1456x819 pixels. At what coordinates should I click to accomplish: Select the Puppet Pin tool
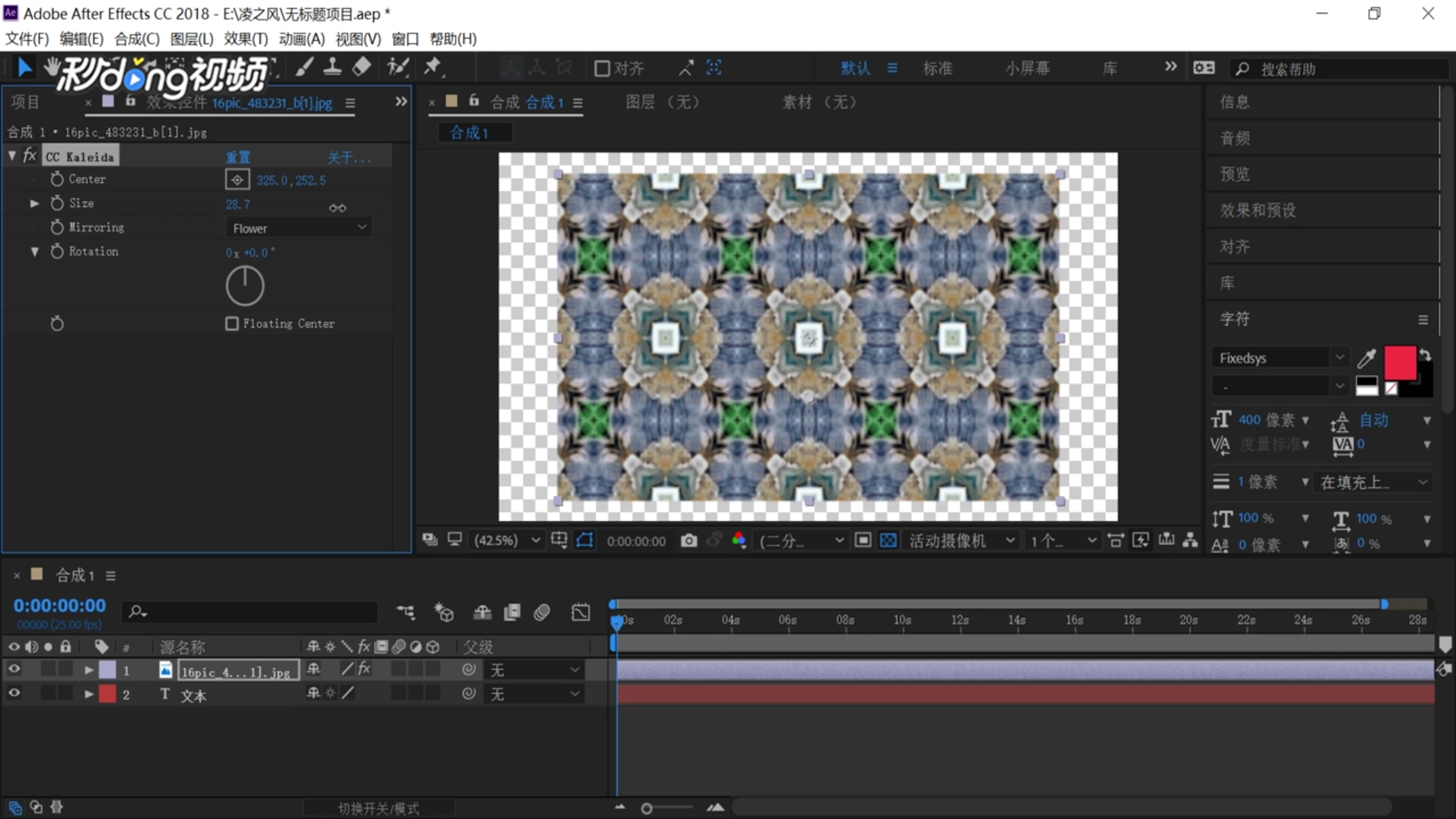[x=432, y=67]
